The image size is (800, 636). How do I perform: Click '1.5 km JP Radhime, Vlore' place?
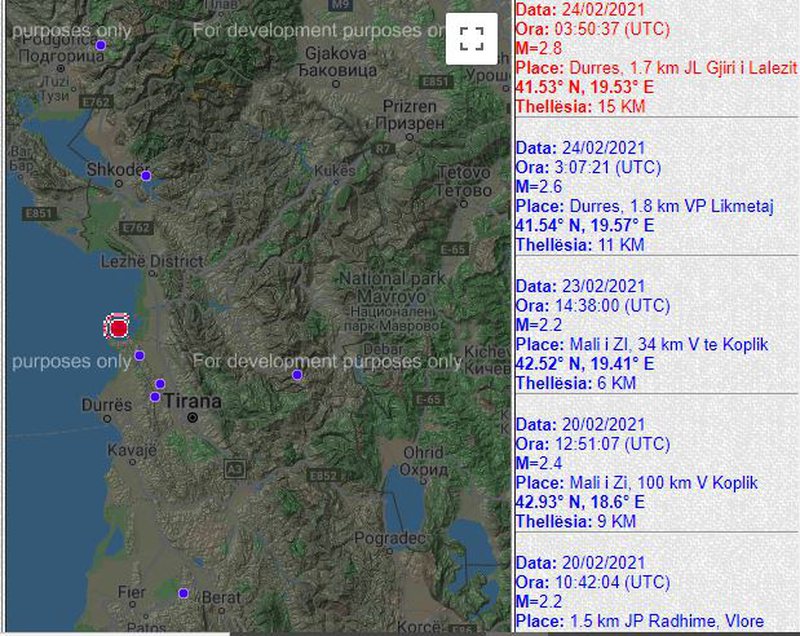tap(667, 621)
